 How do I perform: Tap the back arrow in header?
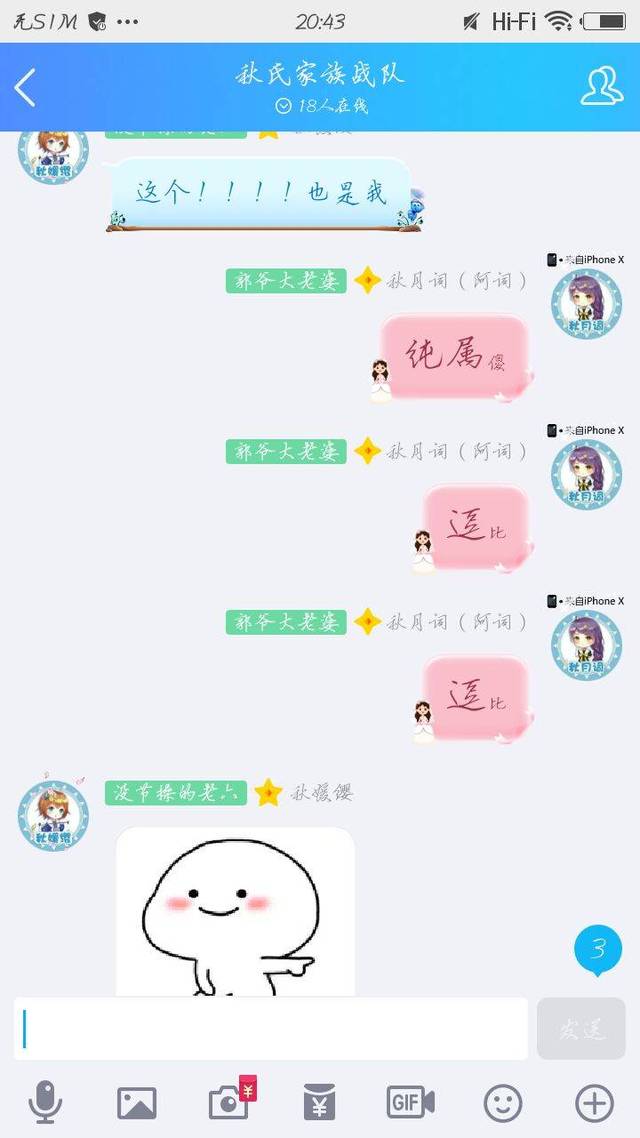click(x=25, y=88)
